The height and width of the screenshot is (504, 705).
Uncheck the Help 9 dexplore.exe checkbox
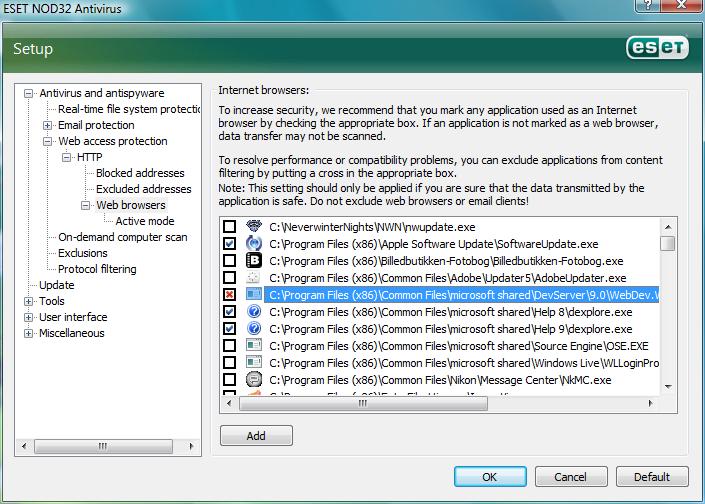pyautogui.click(x=229, y=329)
